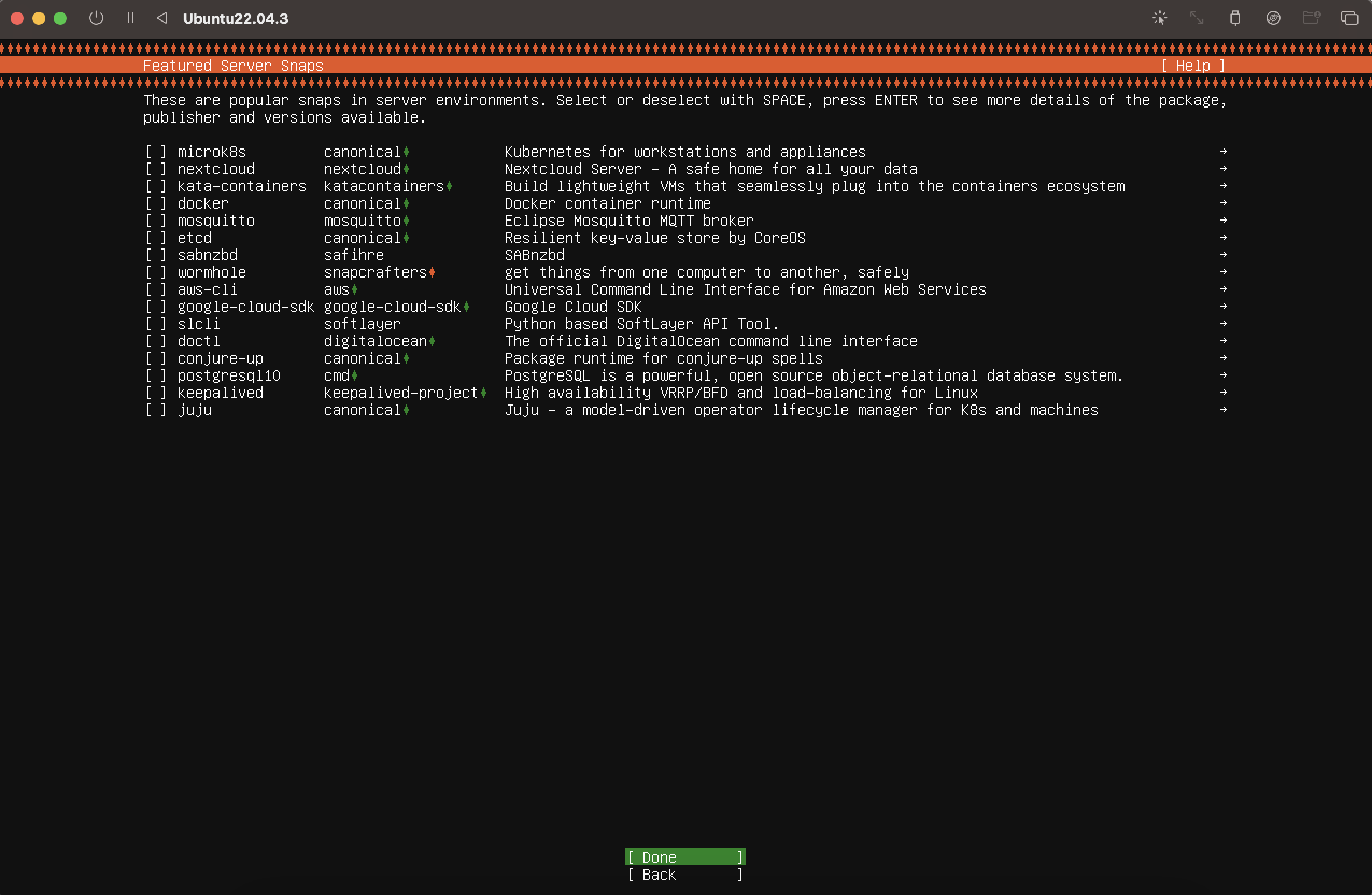The width and height of the screenshot is (1372, 895).
Task: Open the drive image options icon
Action: 1273,18
